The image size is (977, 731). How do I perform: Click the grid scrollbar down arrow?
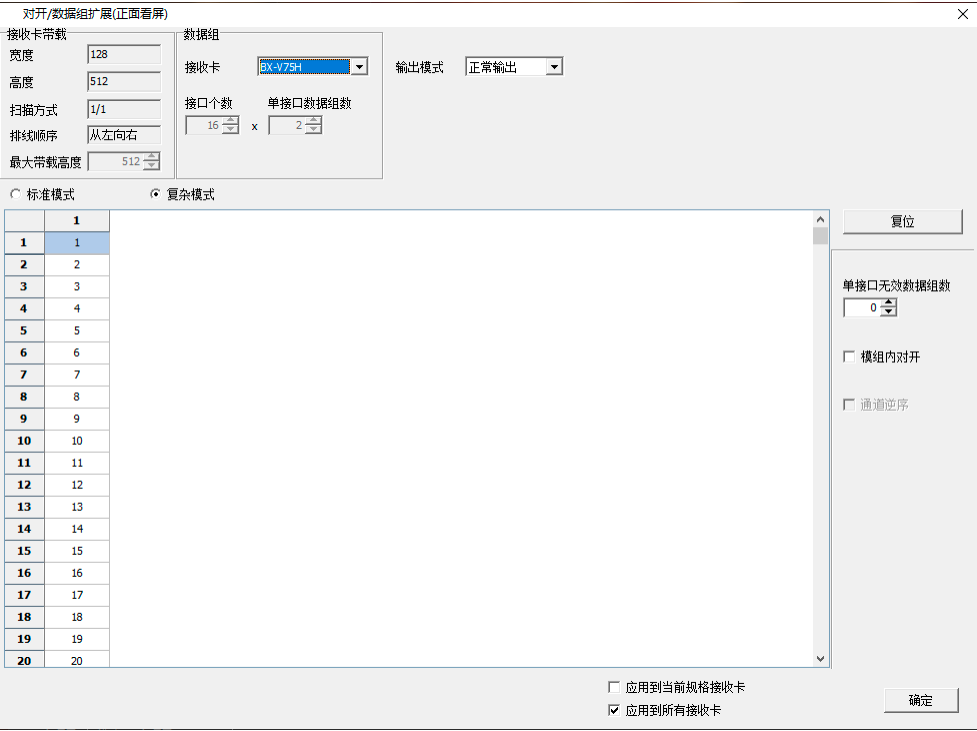820,658
